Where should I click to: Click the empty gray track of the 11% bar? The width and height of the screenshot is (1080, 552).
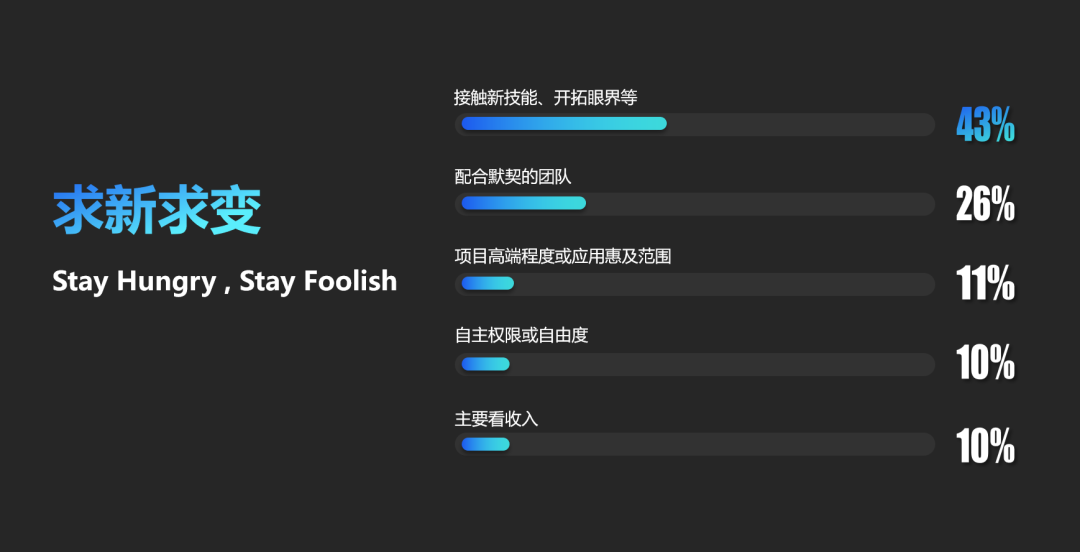pos(723,284)
